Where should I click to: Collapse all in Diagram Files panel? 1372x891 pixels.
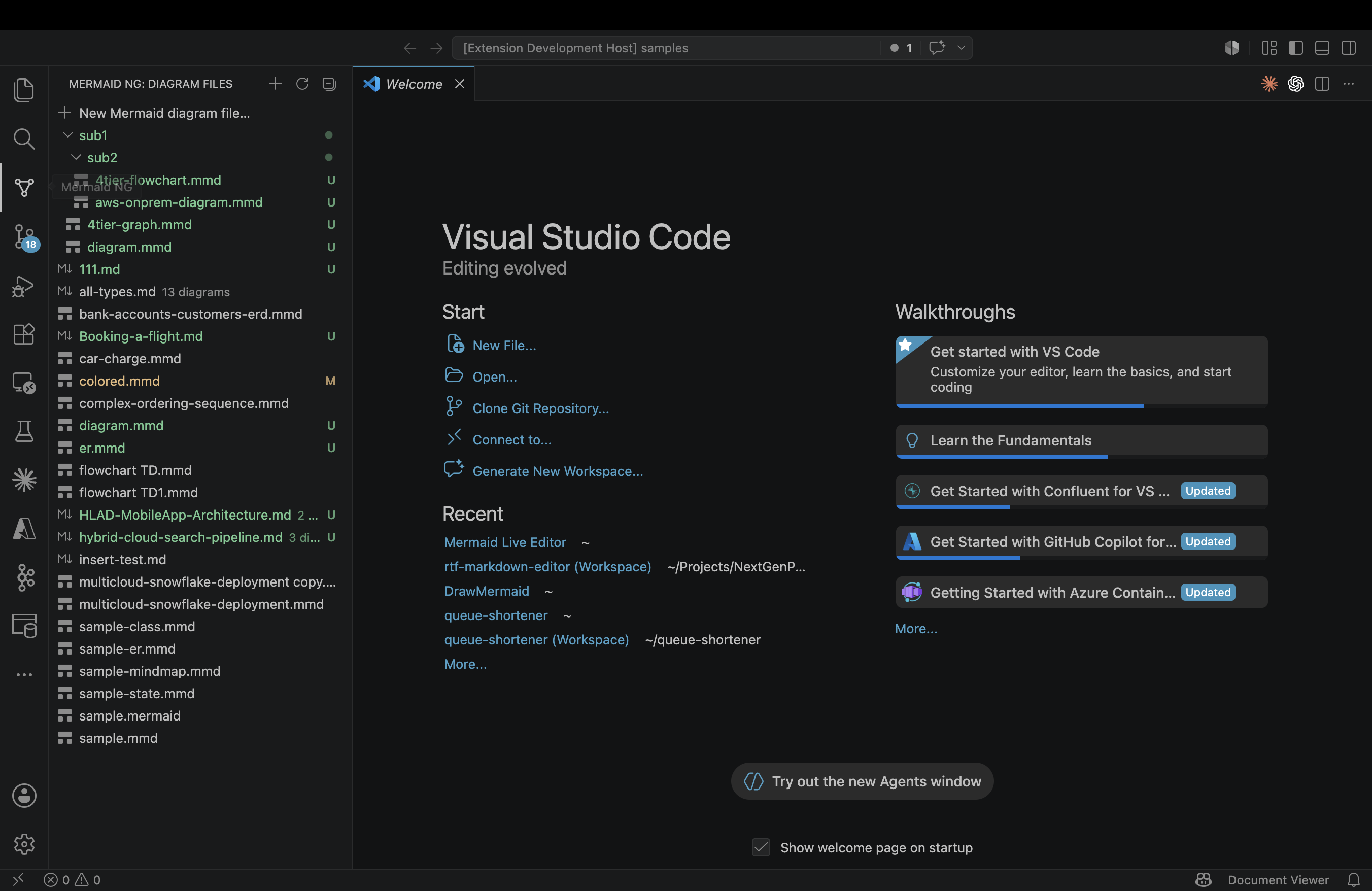click(x=329, y=84)
